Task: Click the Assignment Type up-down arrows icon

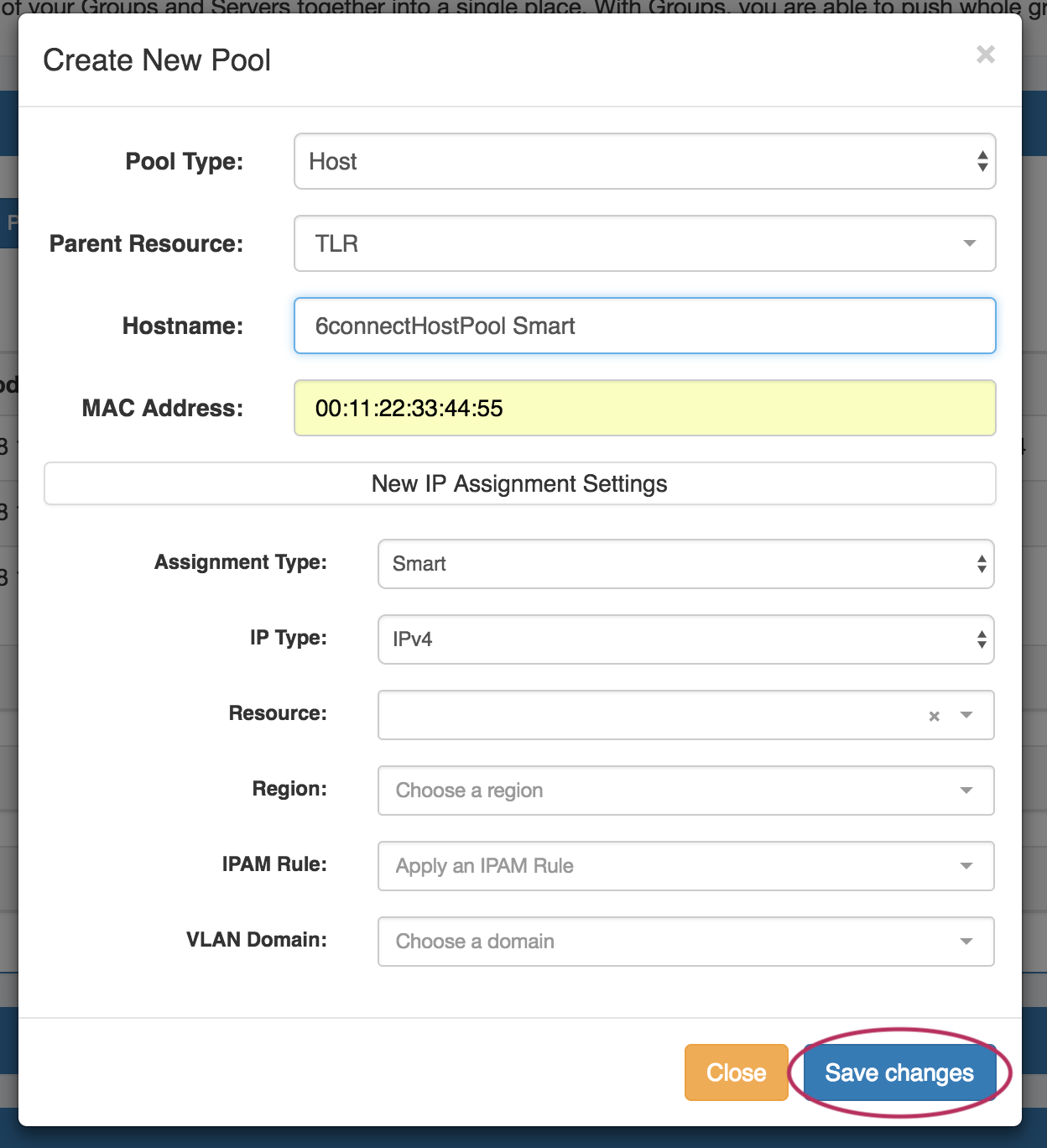Action: coord(981,564)
